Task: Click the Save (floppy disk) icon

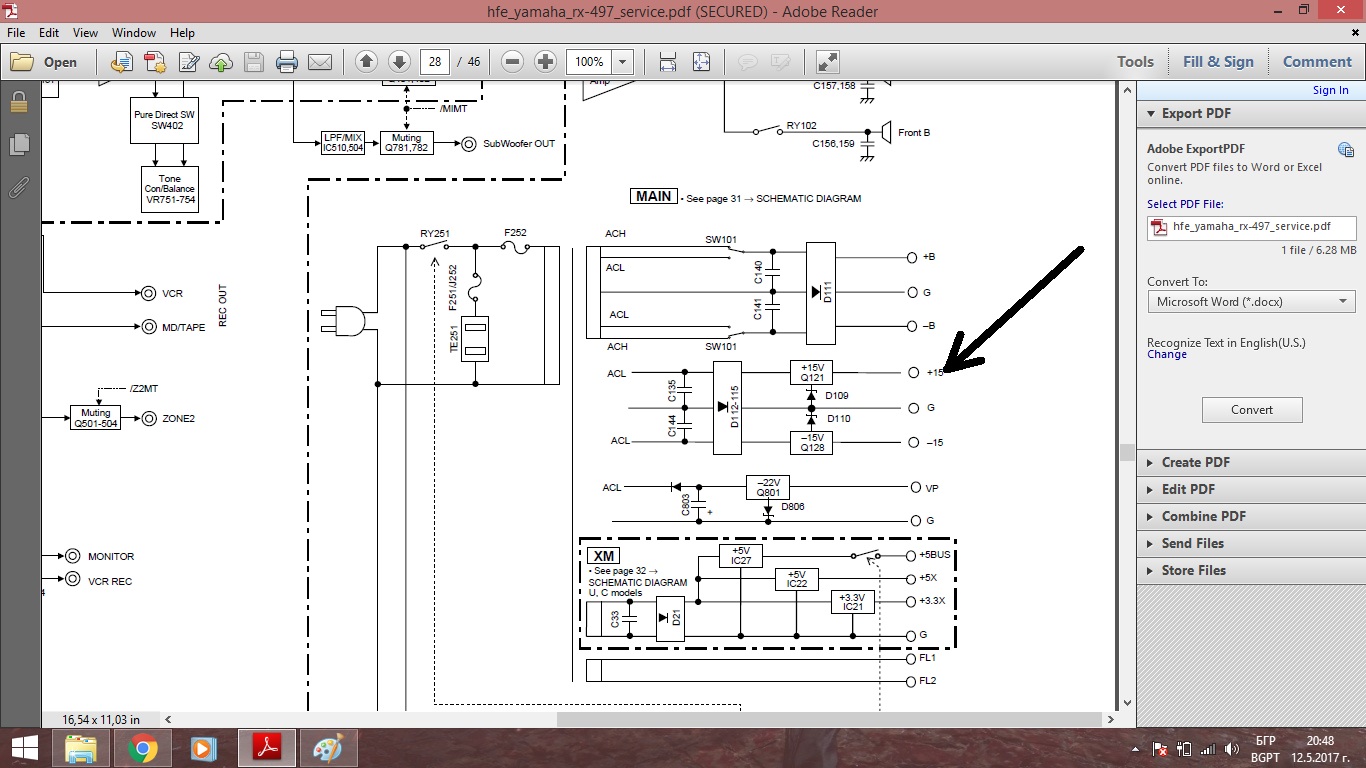Action: (254, 62)
